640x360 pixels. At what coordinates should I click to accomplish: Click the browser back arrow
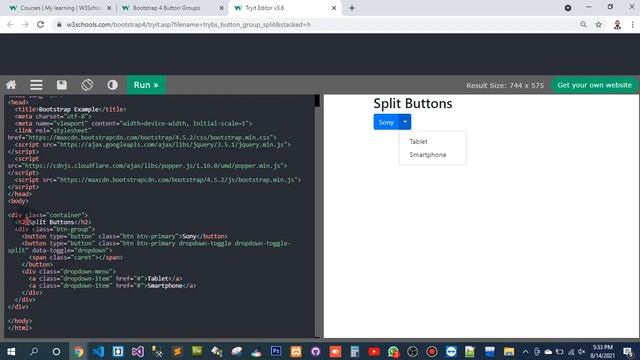pos(10,24)
